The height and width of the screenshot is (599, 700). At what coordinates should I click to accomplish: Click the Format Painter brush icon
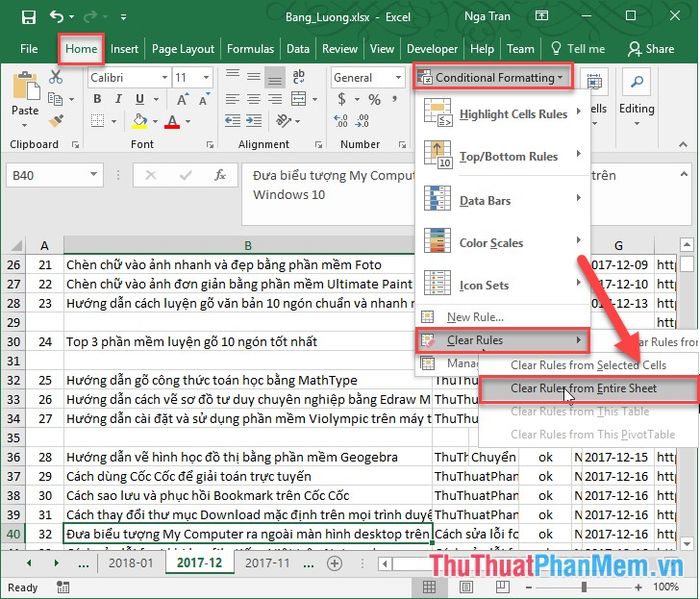click(x=57, y=120)
